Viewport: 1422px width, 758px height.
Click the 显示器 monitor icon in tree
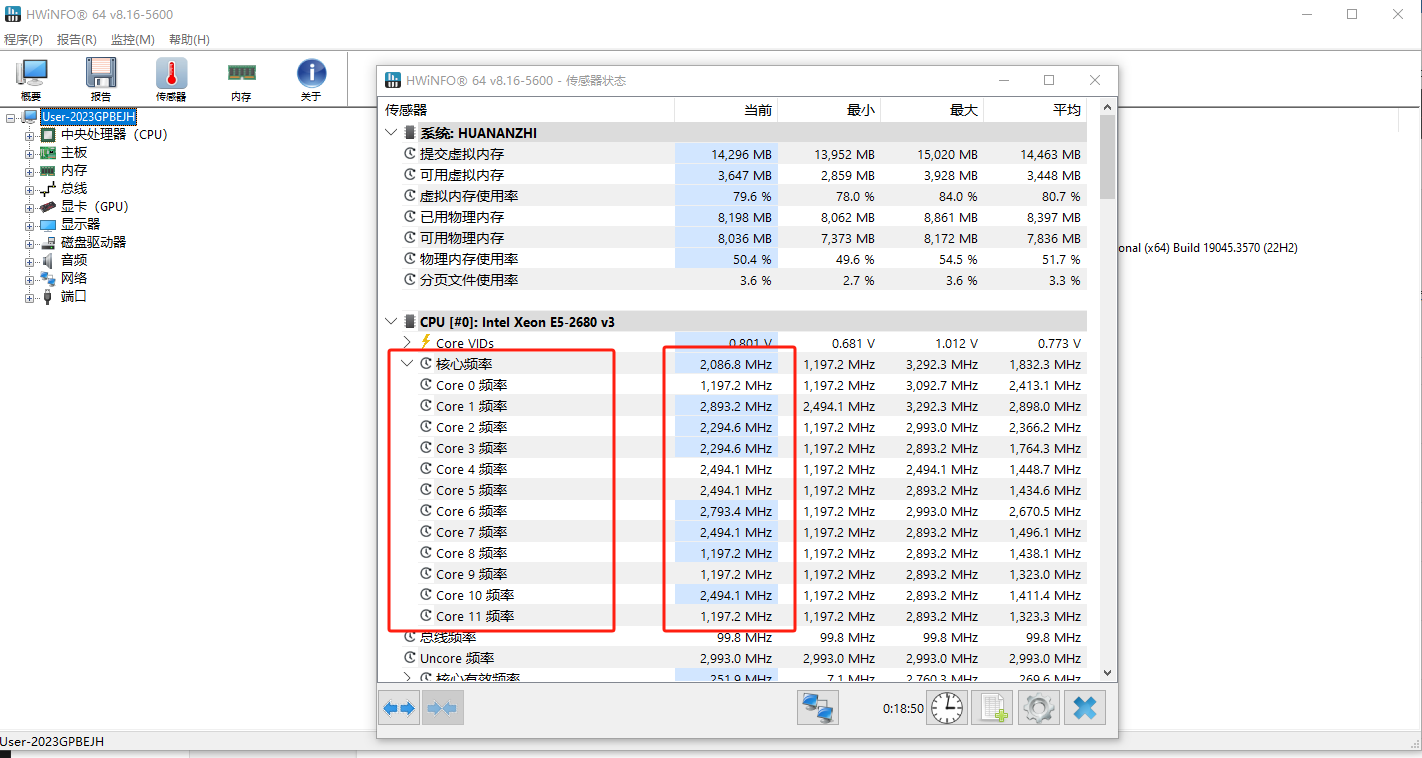pyautogui.click(x=48, y=224)
